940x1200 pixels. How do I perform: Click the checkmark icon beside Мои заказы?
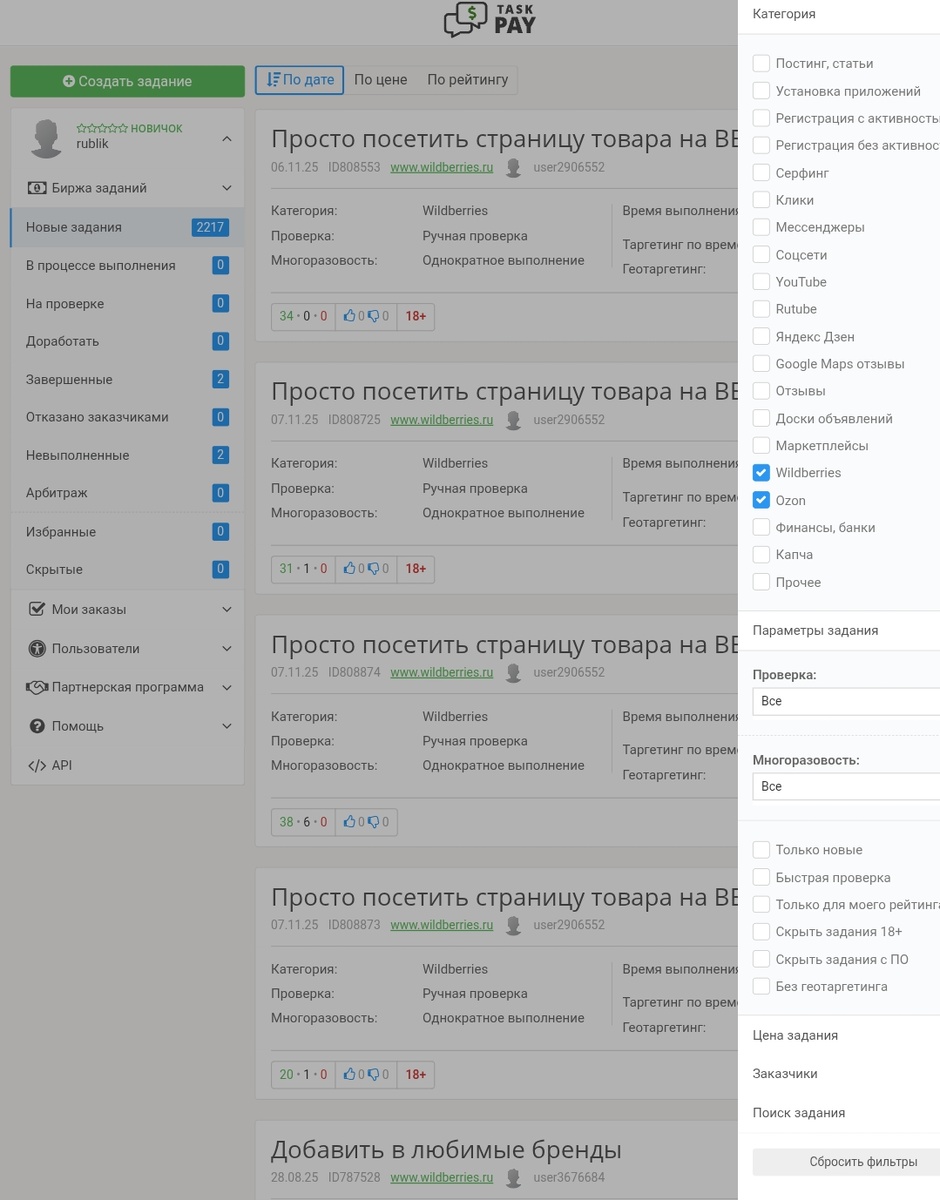[x=37, y=609]
